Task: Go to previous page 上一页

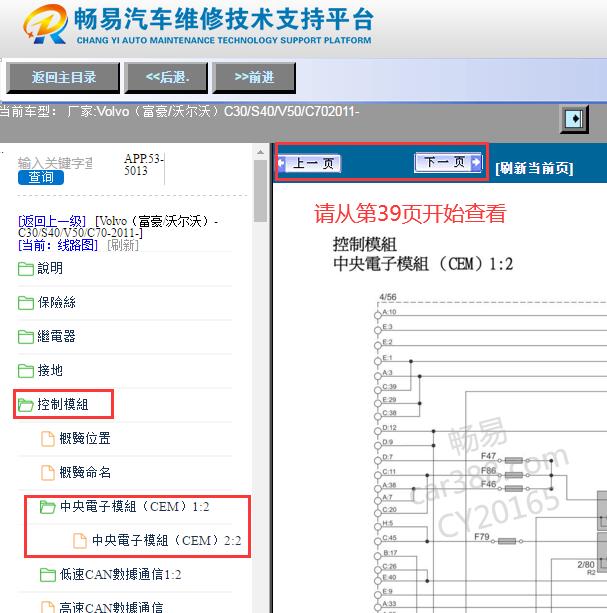Action: pos(309,163)
